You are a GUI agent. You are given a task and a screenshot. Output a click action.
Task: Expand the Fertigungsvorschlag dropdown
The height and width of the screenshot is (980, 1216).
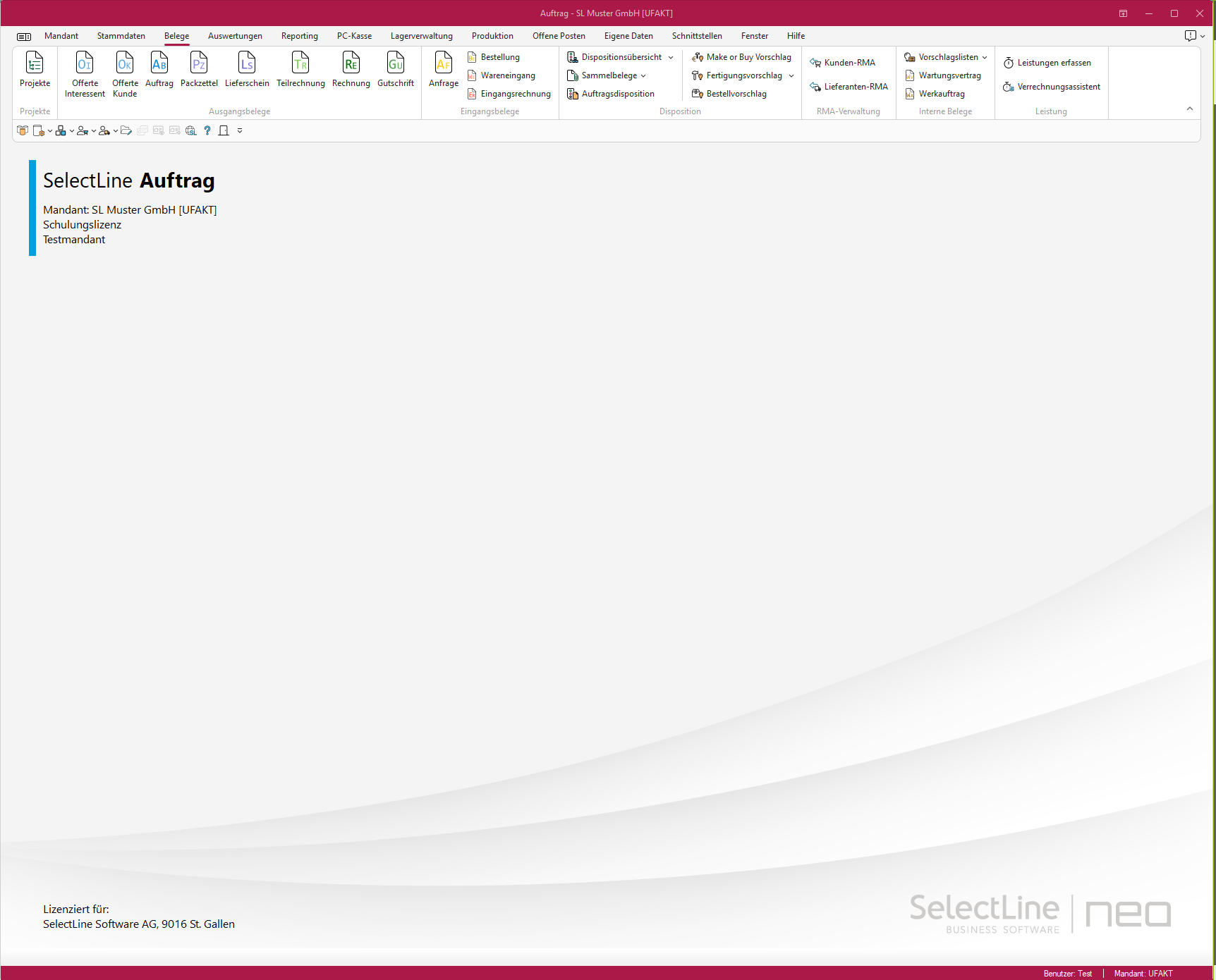click(x=791, y=75)
